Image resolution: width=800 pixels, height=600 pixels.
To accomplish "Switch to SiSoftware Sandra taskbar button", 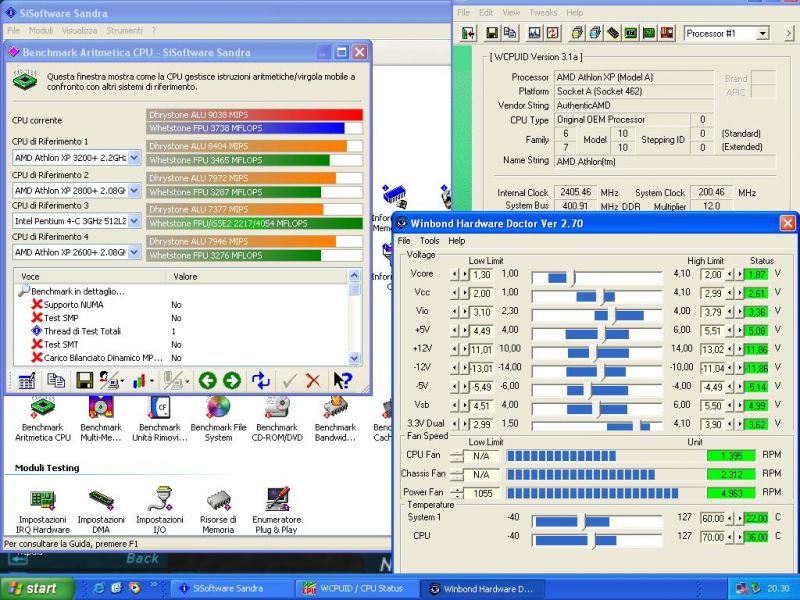I will tap(232, 588).
